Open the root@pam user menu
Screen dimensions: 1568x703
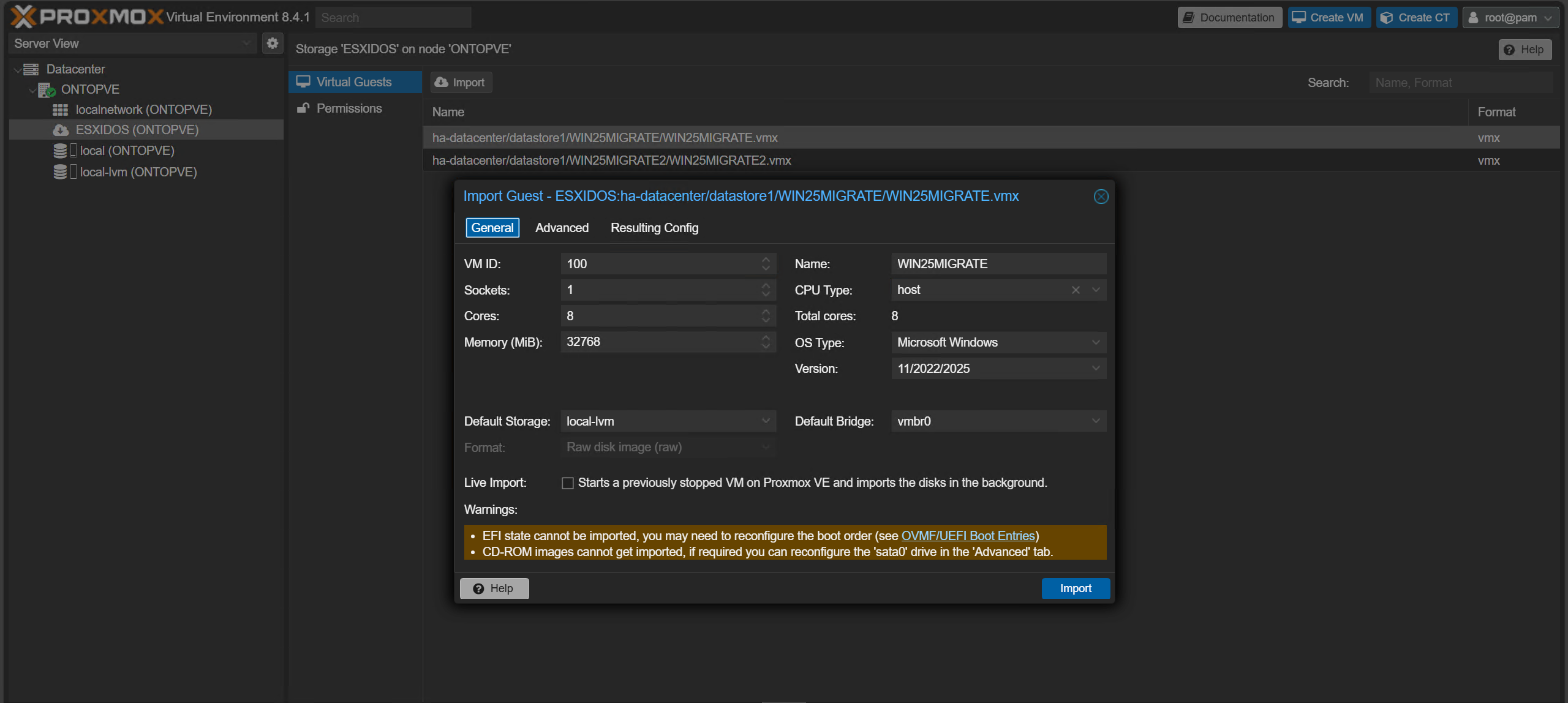(1510, 18)
